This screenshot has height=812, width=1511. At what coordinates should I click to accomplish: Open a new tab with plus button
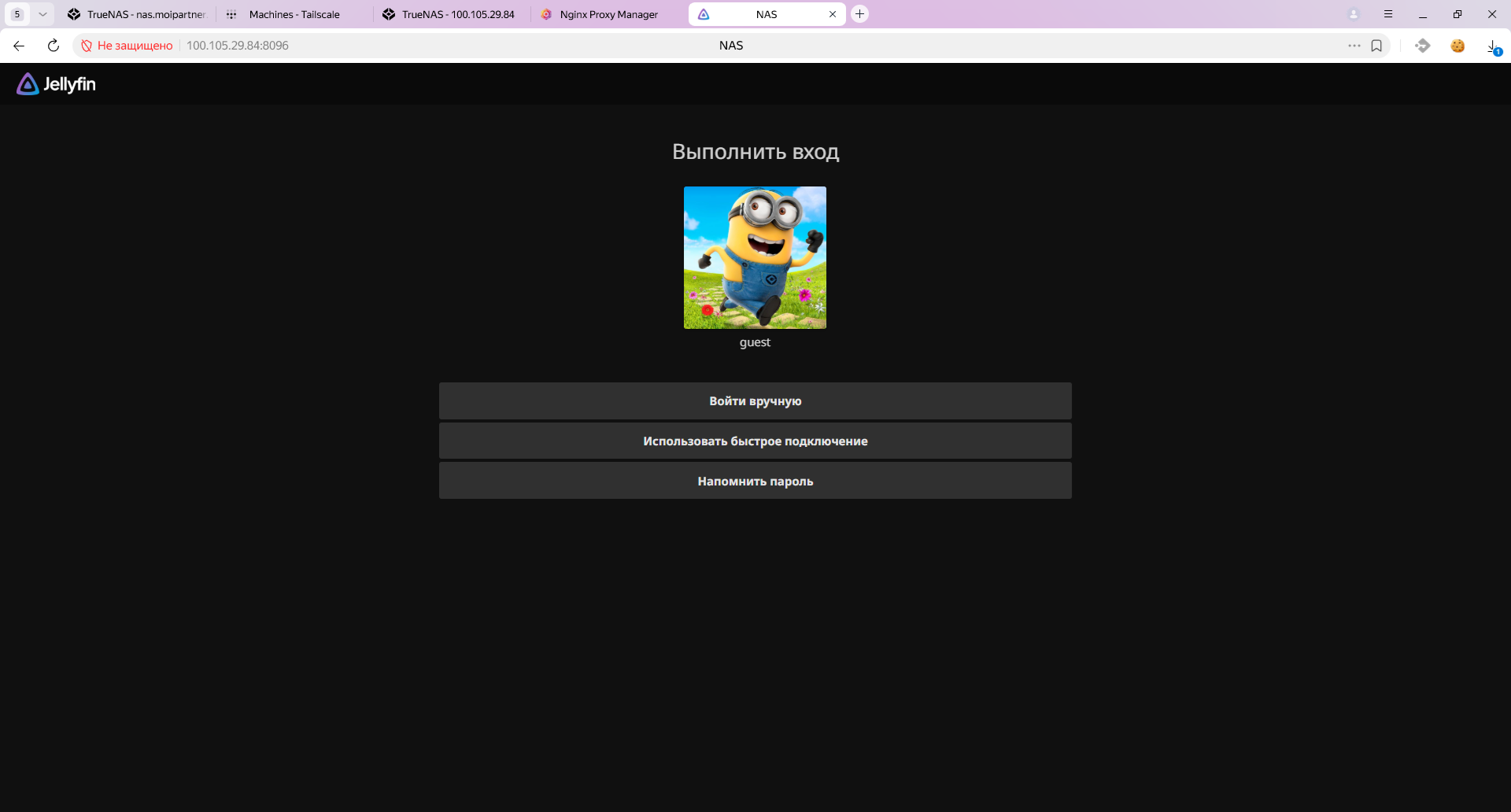pyautogui.click(x=860, y=14)
